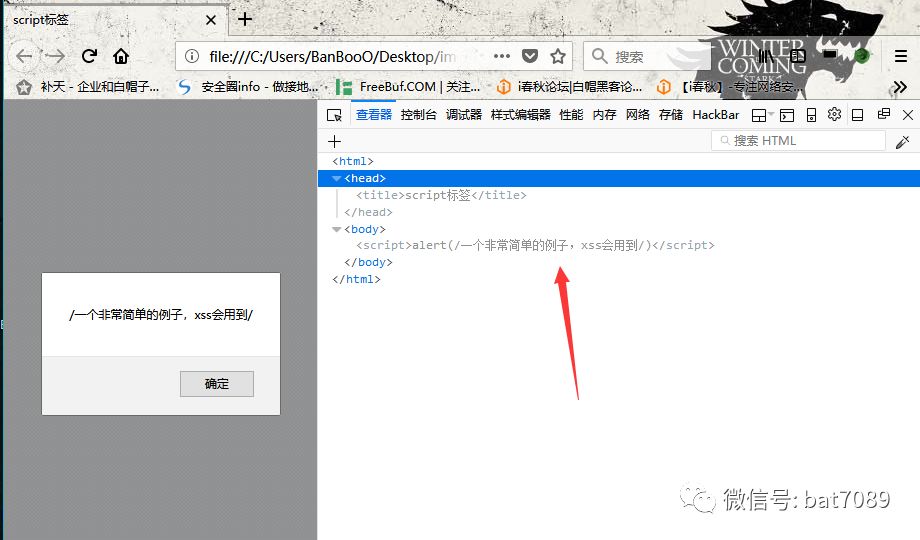This screenshot has height=540, width=920.
Task: Open the FreeBuf.COM bookmark
Action: pyautogui.click(x=409, y=87)
